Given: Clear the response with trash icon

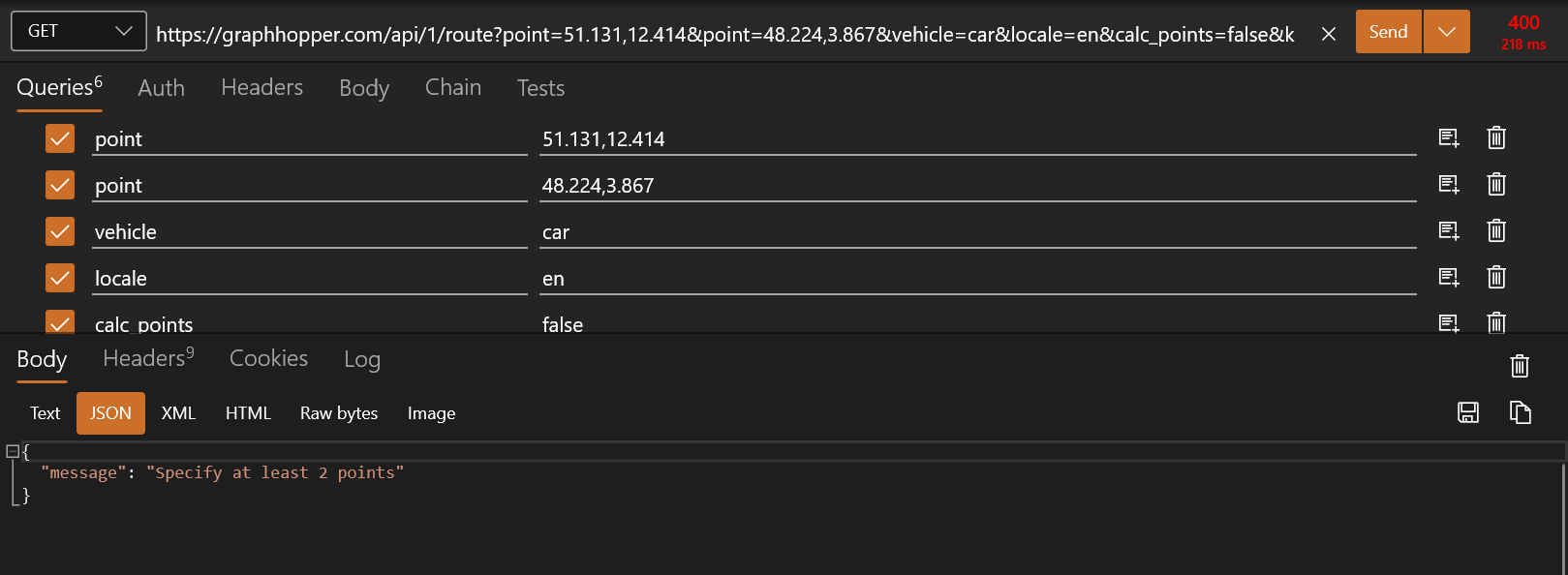Looking at the screenshot, I should [x=1519, y=366].
